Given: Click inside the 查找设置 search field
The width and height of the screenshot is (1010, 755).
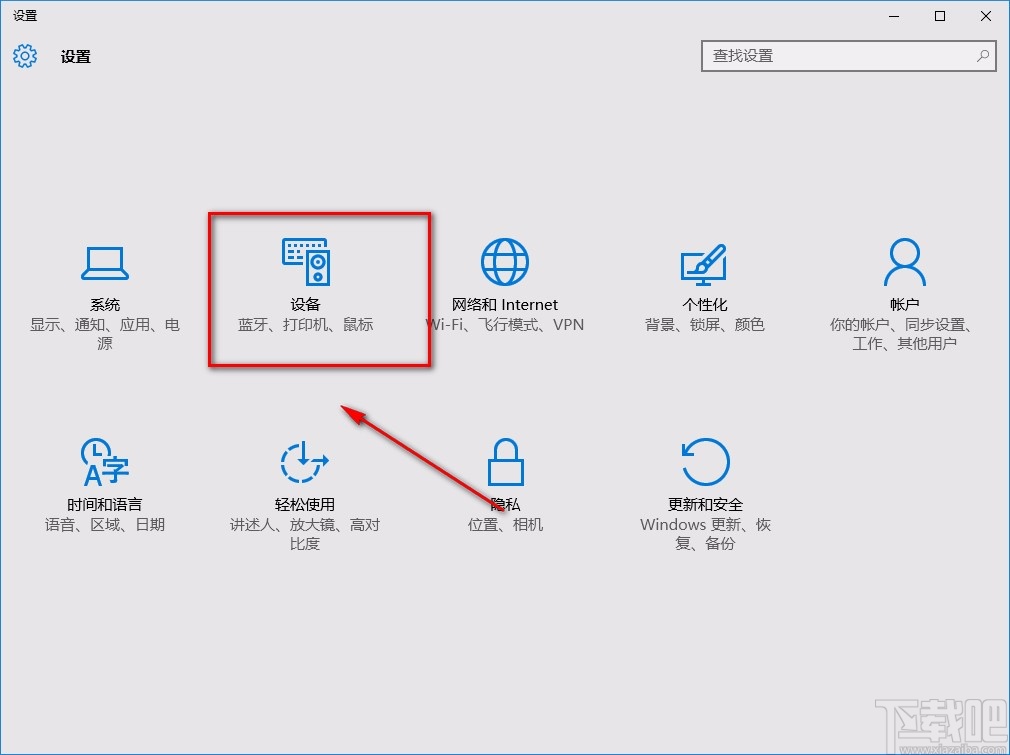Looking at the screenshot, I should (x=840, y=57).
